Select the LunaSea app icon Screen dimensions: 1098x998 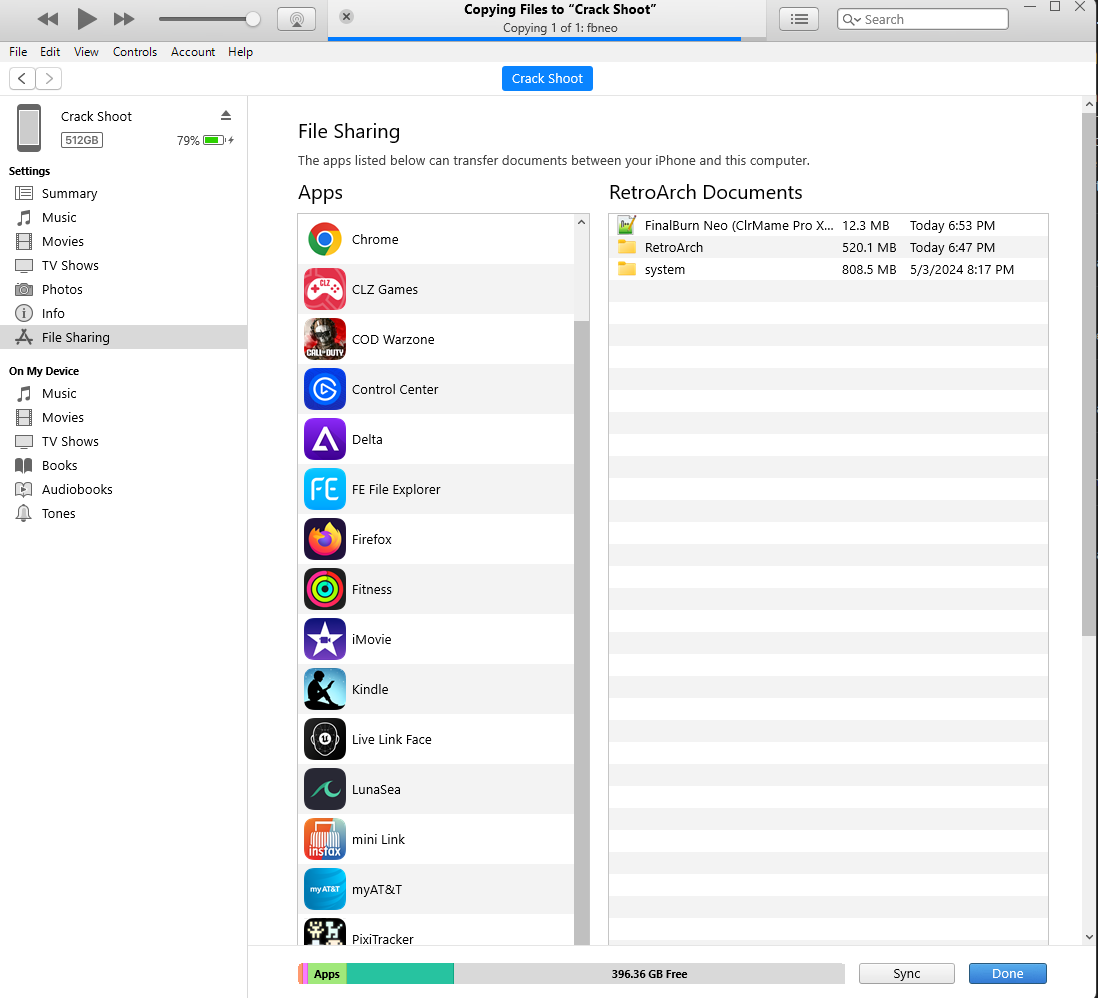click(325, 789)
